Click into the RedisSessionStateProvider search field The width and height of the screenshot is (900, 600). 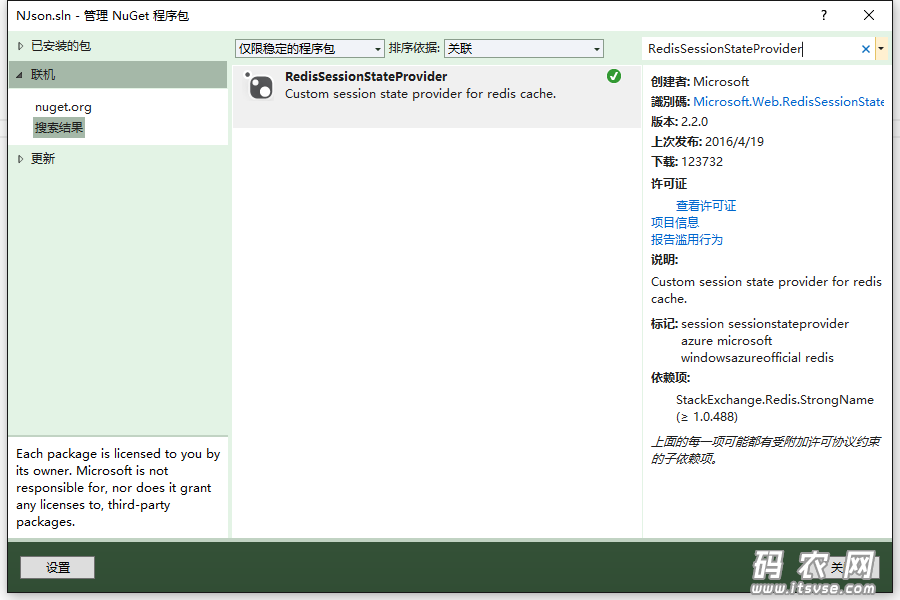tap(750, 49)
